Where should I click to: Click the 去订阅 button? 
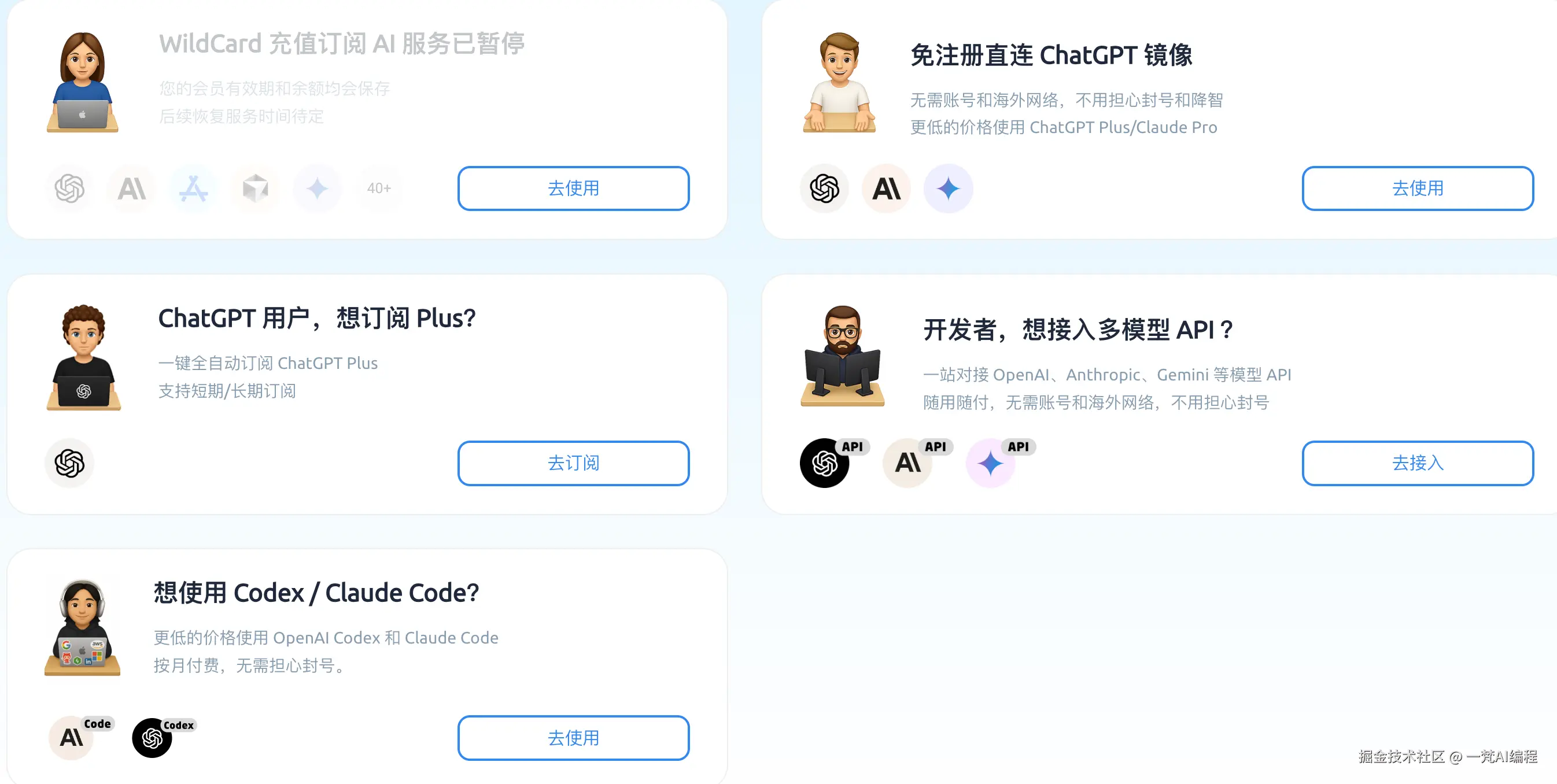(573, 463)
